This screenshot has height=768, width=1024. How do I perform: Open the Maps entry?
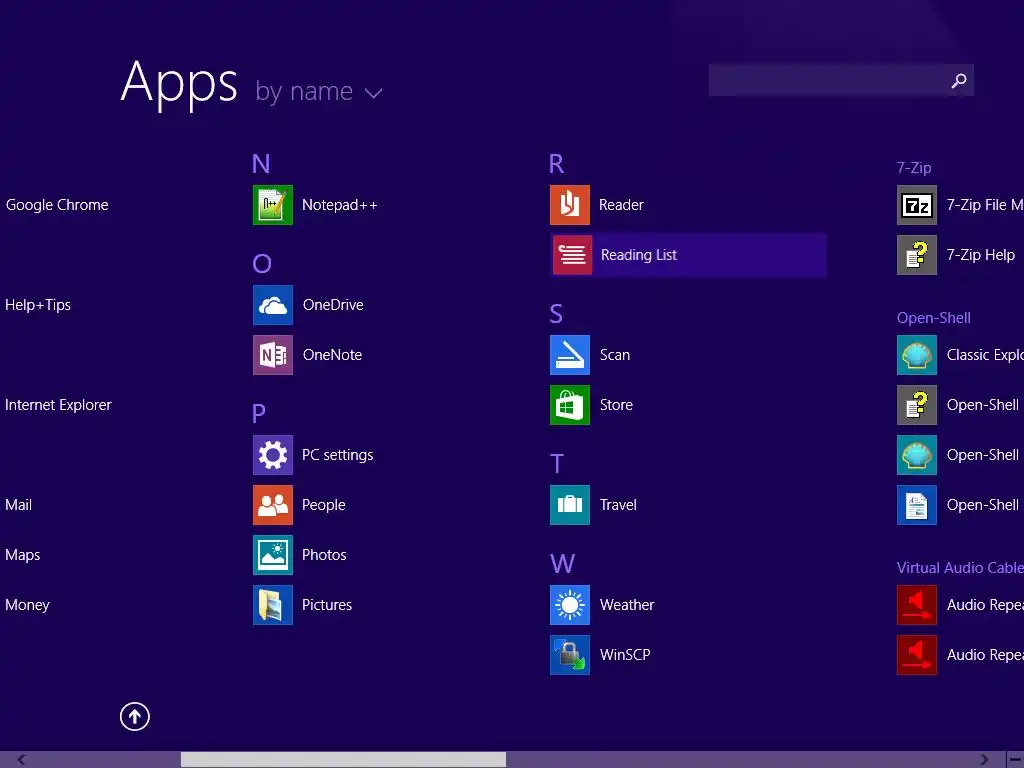[x=23, y=555]
